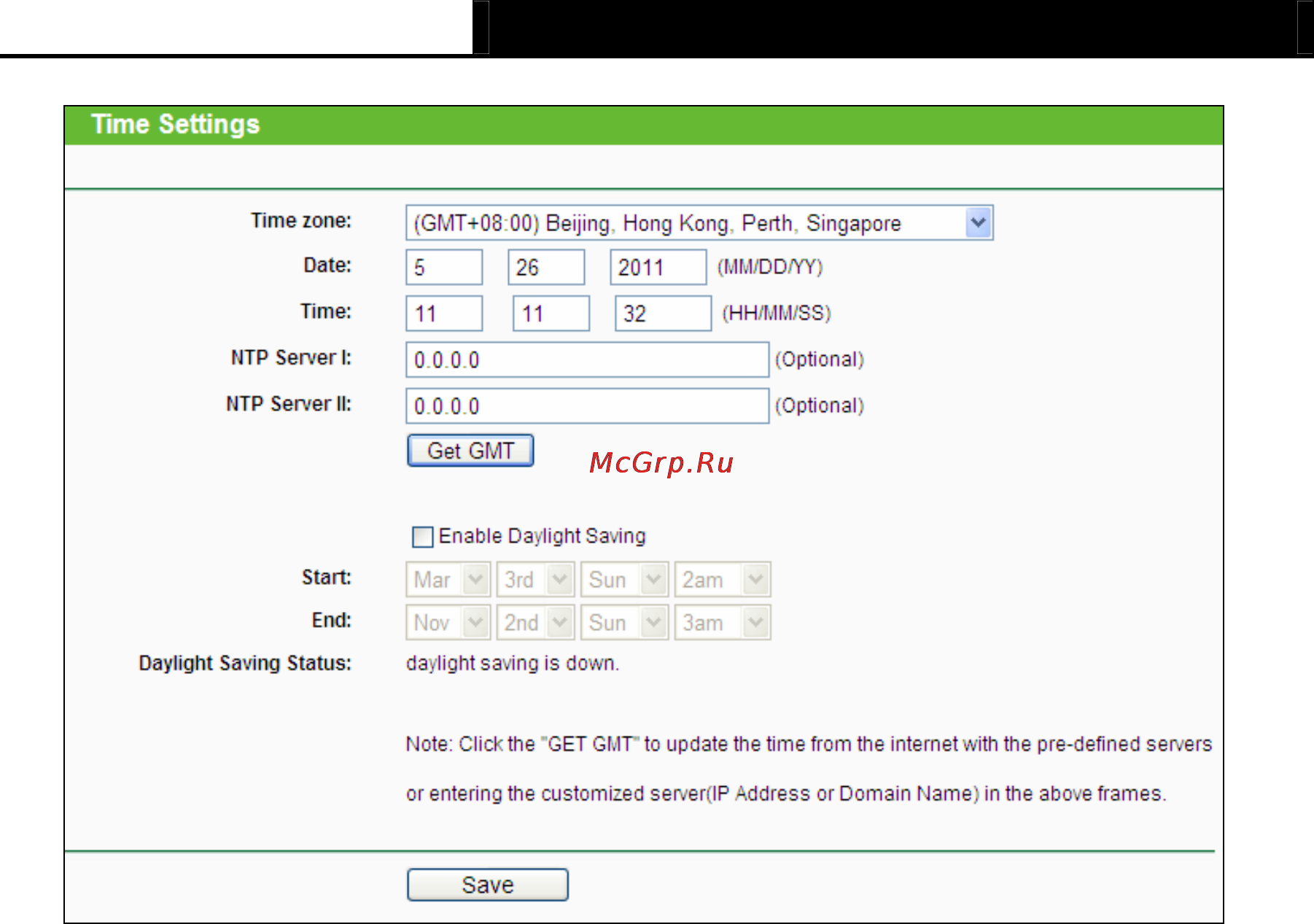Click the note line starting 'Note: Click the "GET GMT"'

809,744
